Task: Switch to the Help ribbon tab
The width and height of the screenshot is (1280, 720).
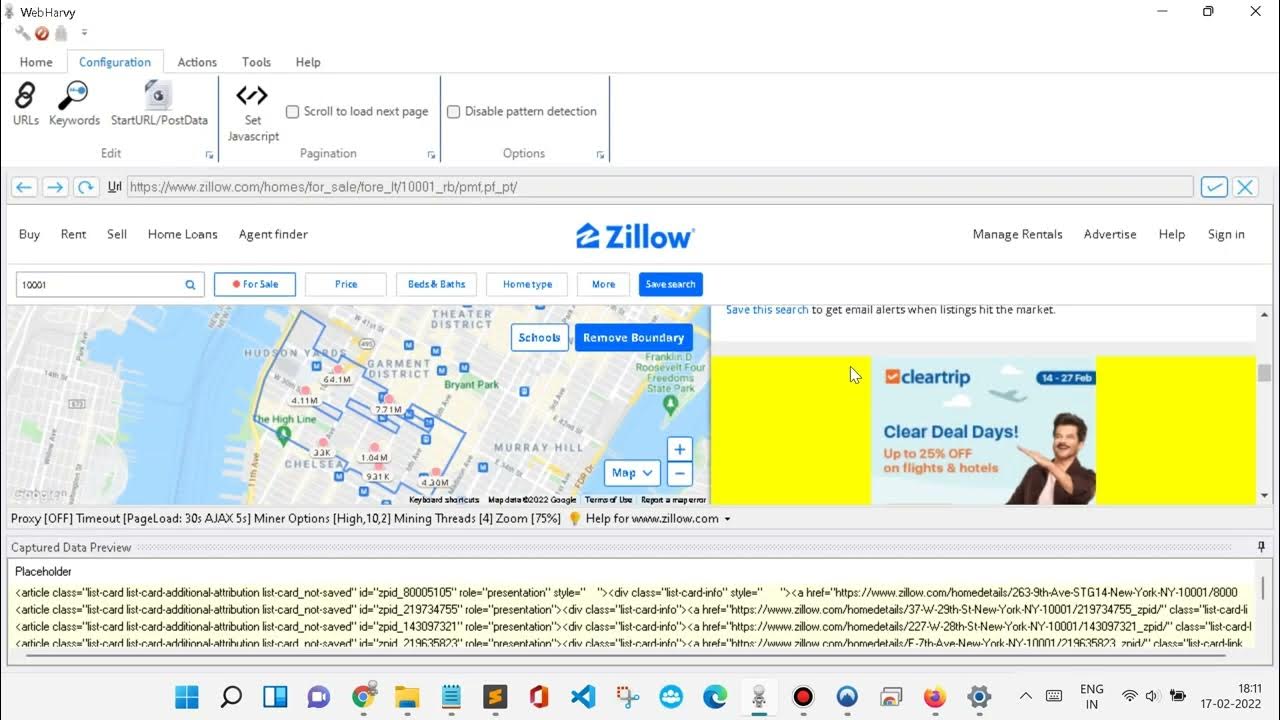Action: pyautogui.click(x=308, y=62)
